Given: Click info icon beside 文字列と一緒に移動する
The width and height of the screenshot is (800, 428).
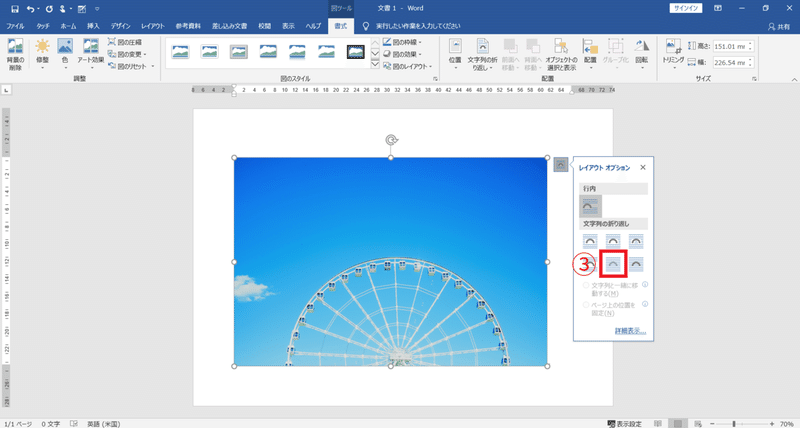Looking at the screenshot, I should click(x=645, y=285).
